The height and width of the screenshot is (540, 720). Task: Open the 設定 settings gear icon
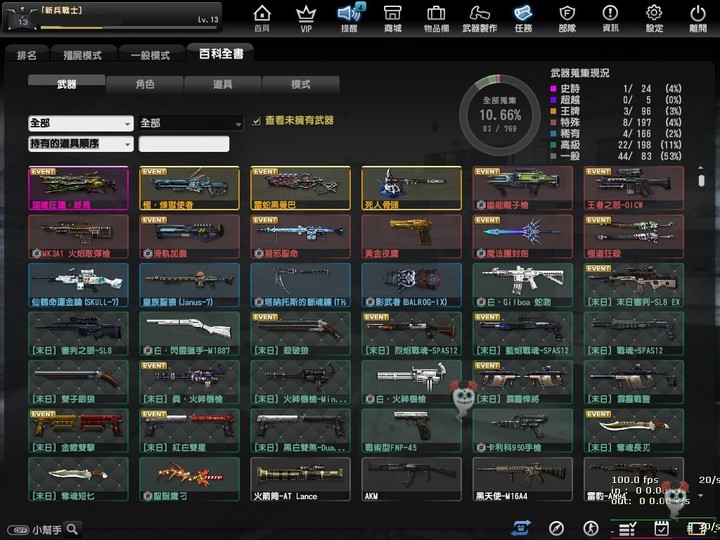point(654,17)
